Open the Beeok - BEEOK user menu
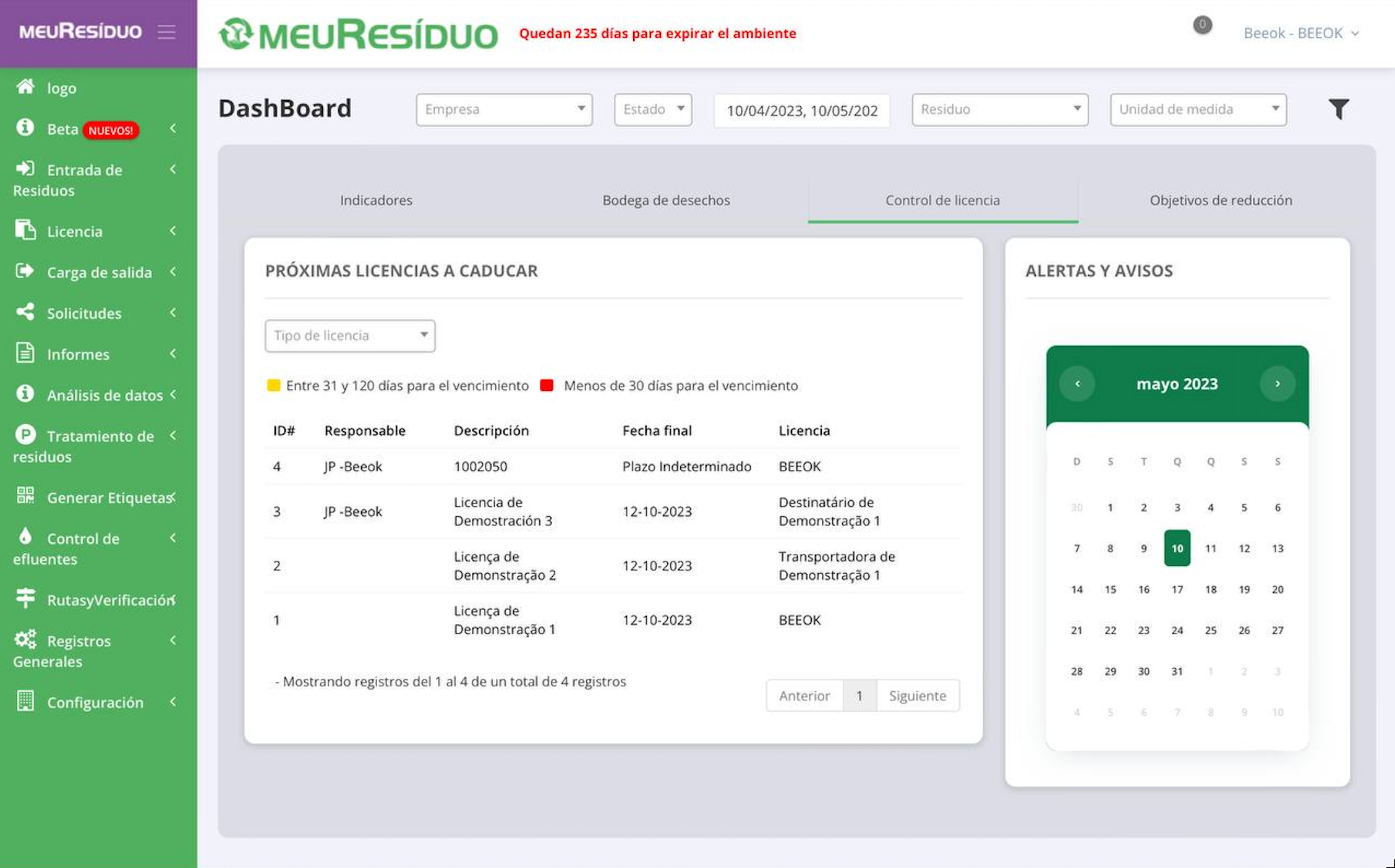The width and height of the screenshot is (1395, 868). (x=1301, y=33)
